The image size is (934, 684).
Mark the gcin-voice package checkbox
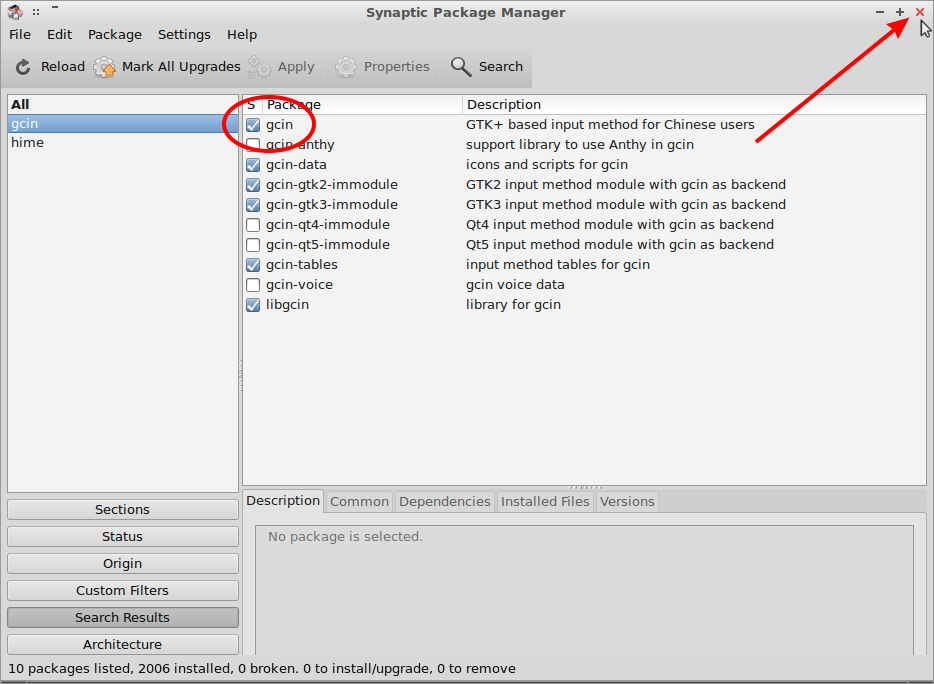(253, 285)
